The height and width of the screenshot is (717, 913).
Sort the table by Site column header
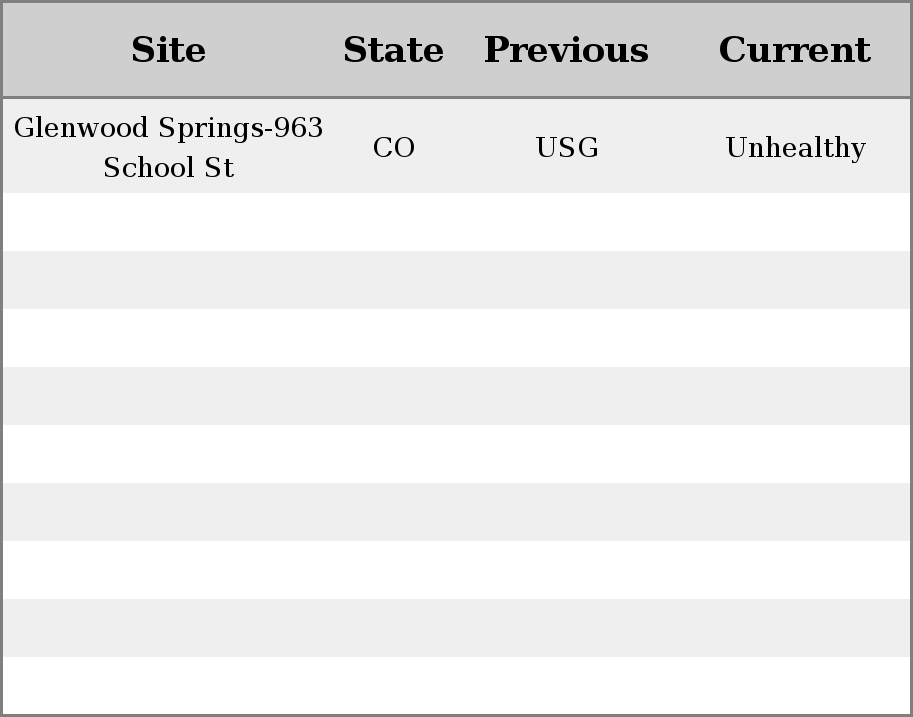click(x=168, y=50)
